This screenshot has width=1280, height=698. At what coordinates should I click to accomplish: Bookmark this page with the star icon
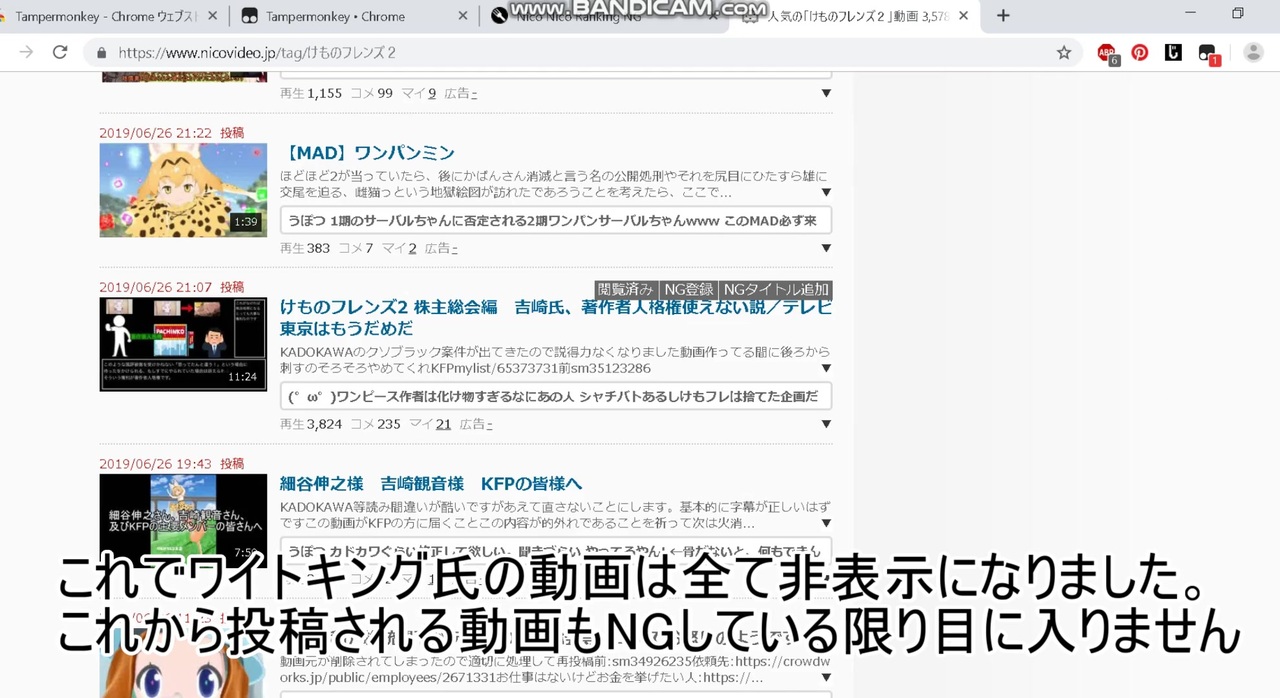[x=1064, y=53]
